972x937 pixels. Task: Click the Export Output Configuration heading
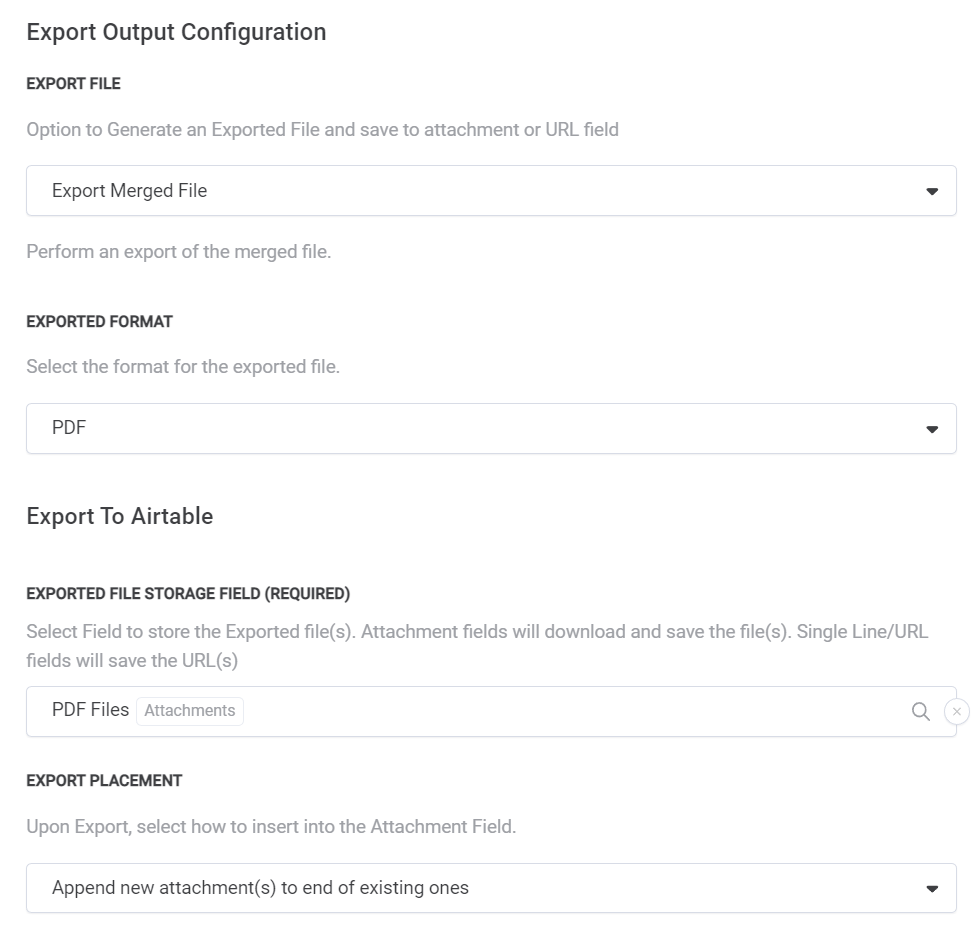pos(176,32)
